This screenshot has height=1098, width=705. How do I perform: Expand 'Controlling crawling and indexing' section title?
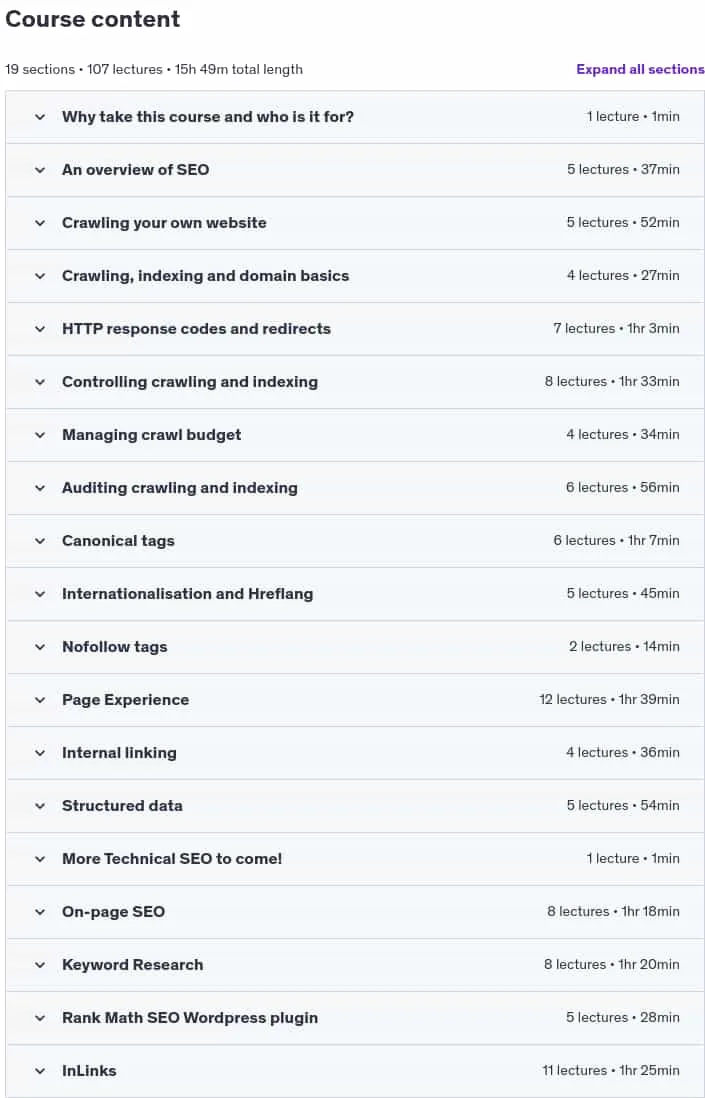(x=190, y=382)
